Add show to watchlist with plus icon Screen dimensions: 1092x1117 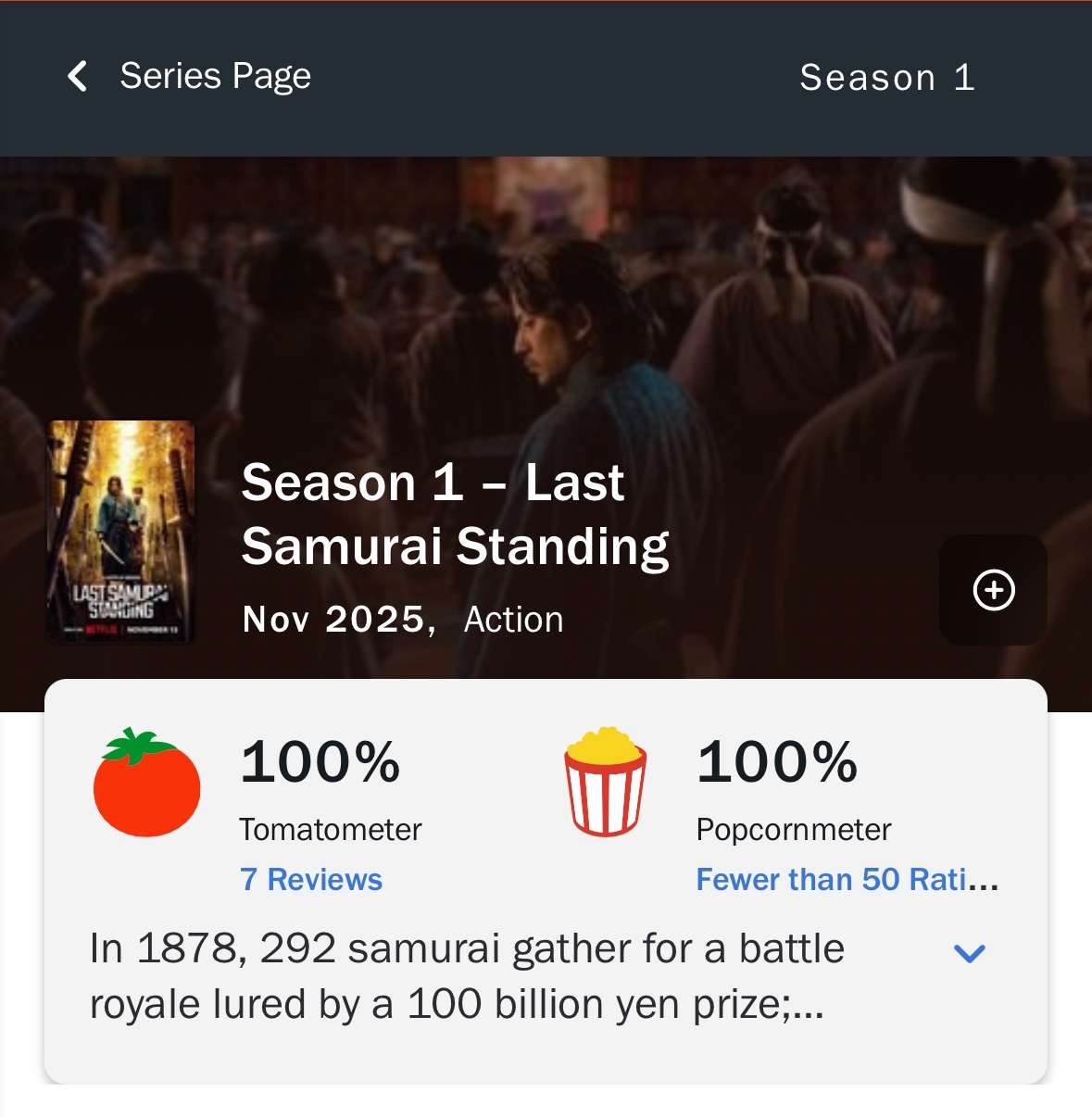point(993,590)
